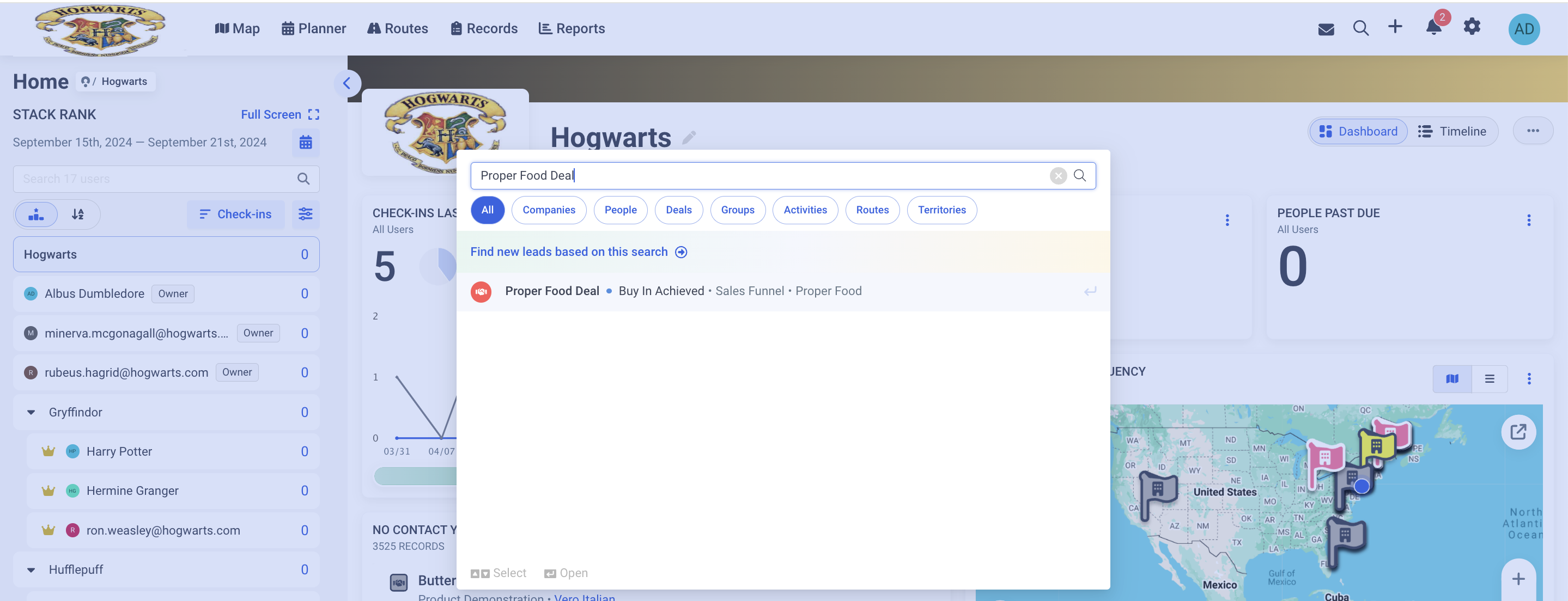Open the Vero Italian link

pyautogui.click(x=585, y=597)
